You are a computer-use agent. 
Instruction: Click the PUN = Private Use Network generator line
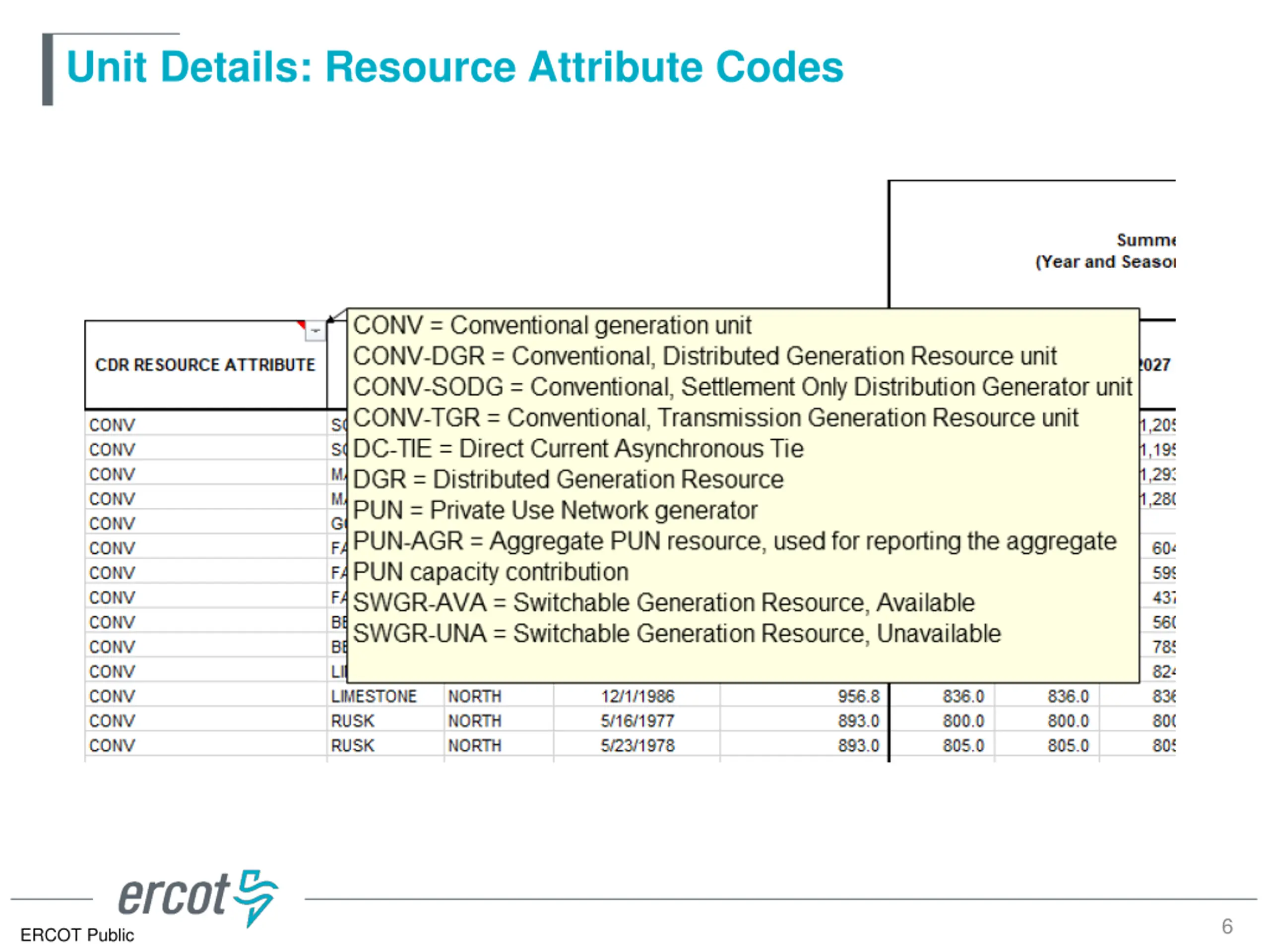pyautogui.click(x=555, y=511)
